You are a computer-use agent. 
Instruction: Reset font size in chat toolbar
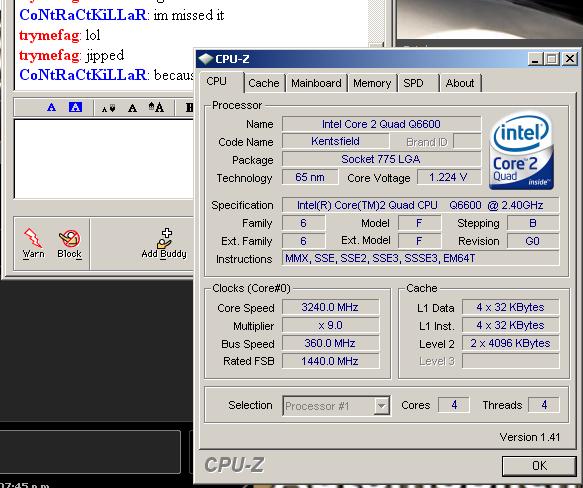coord(132,108)
